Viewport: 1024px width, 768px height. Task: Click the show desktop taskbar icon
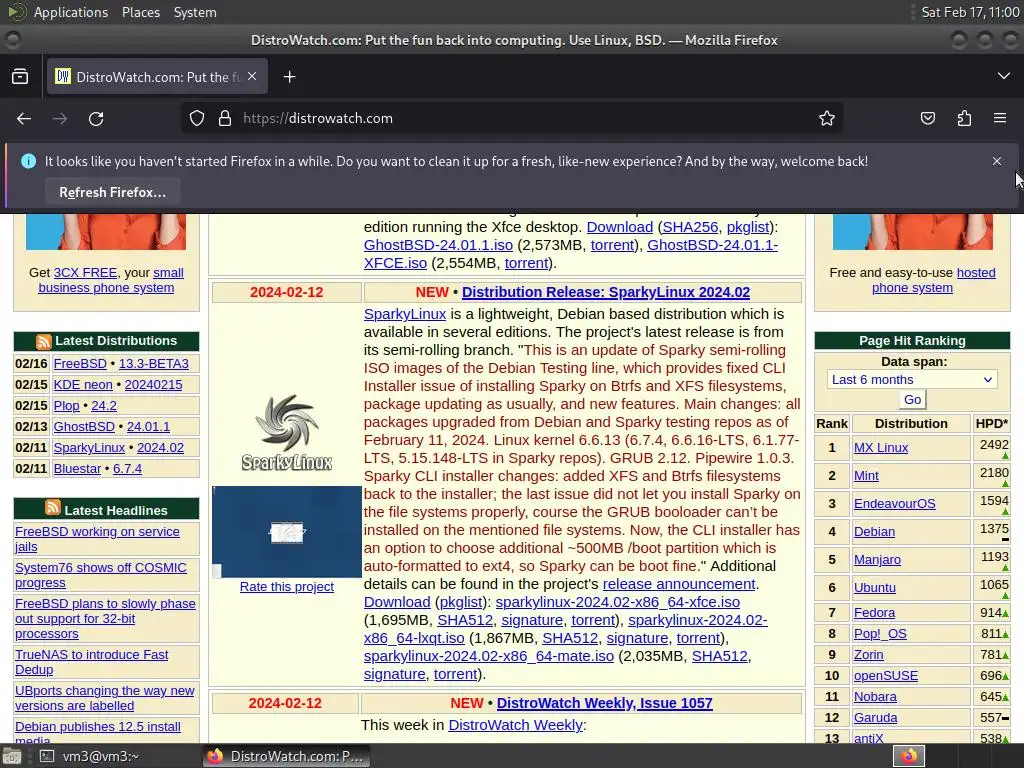[12, 757]
